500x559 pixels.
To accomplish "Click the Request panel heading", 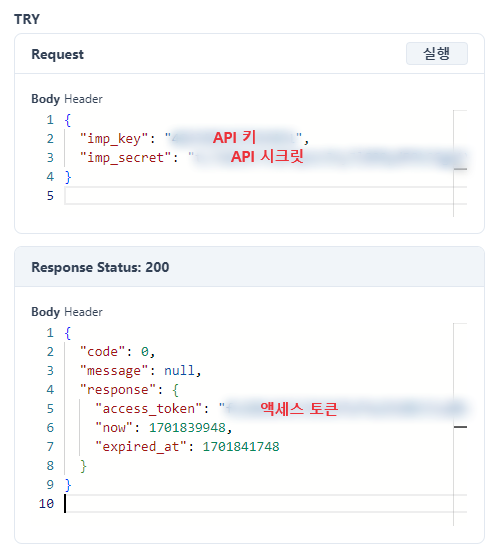I will pyautogui.click(x=57, y=54).
